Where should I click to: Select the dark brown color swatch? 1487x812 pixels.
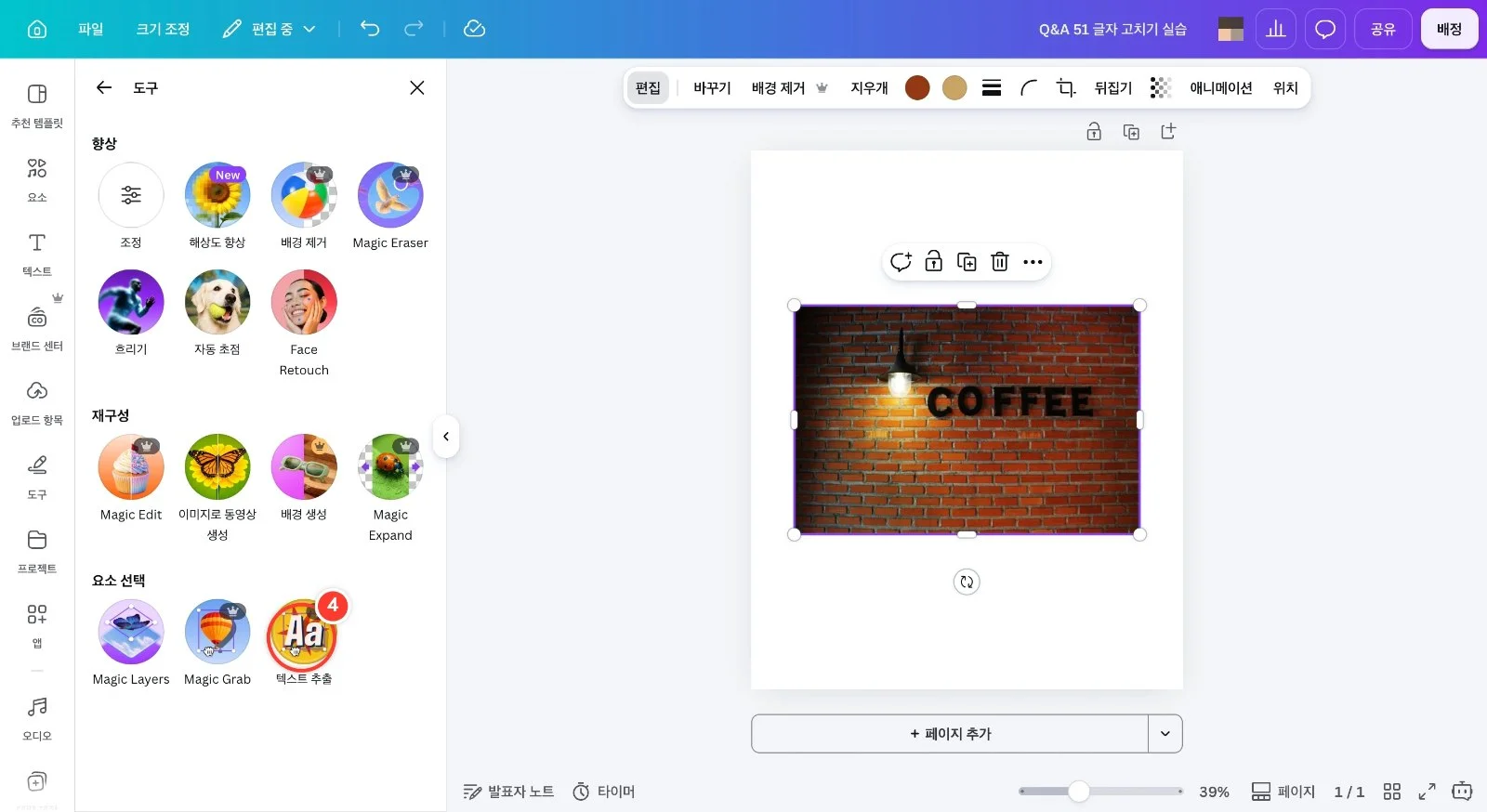[x=917, y=87]
